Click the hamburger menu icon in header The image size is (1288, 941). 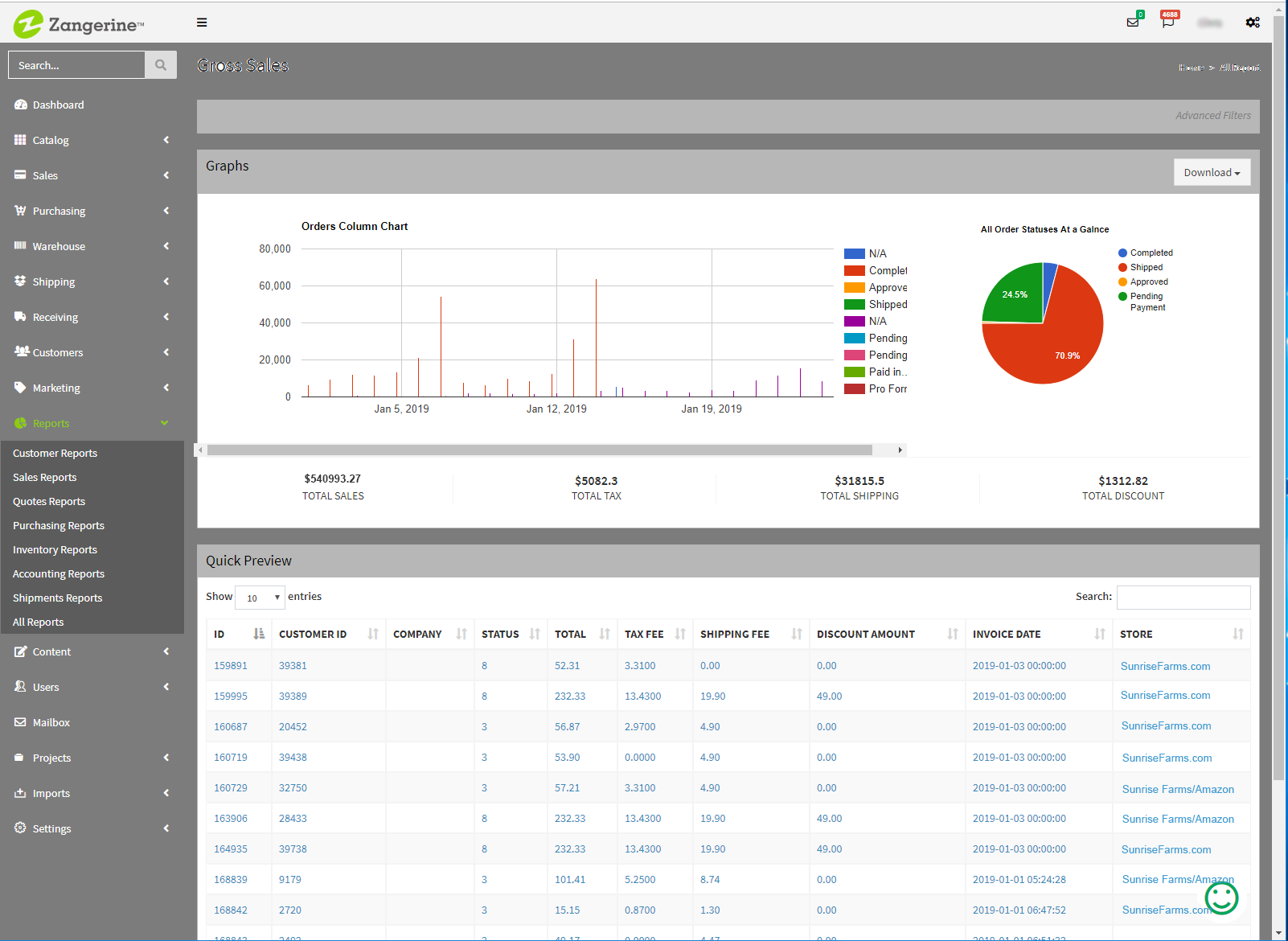202,23
